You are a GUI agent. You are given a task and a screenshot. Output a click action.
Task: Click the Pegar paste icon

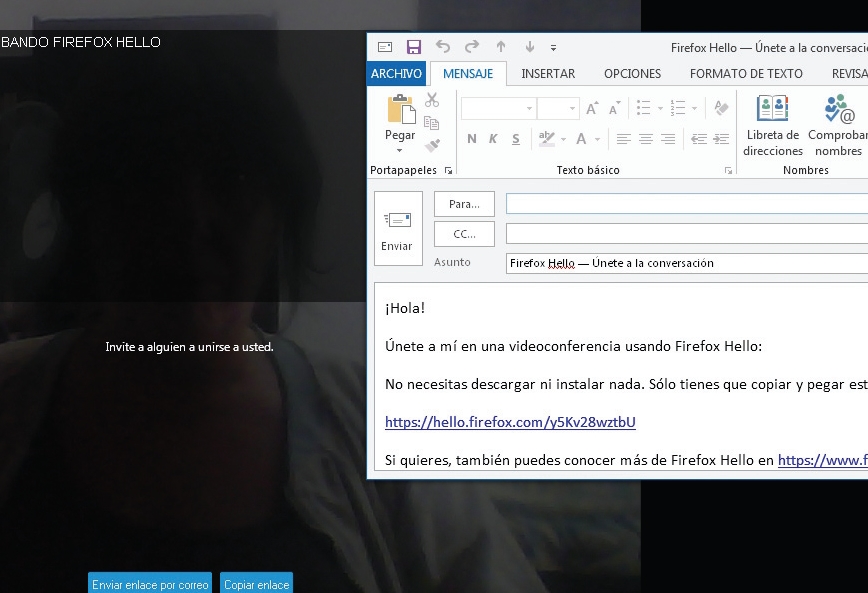(x=401, y=109)
